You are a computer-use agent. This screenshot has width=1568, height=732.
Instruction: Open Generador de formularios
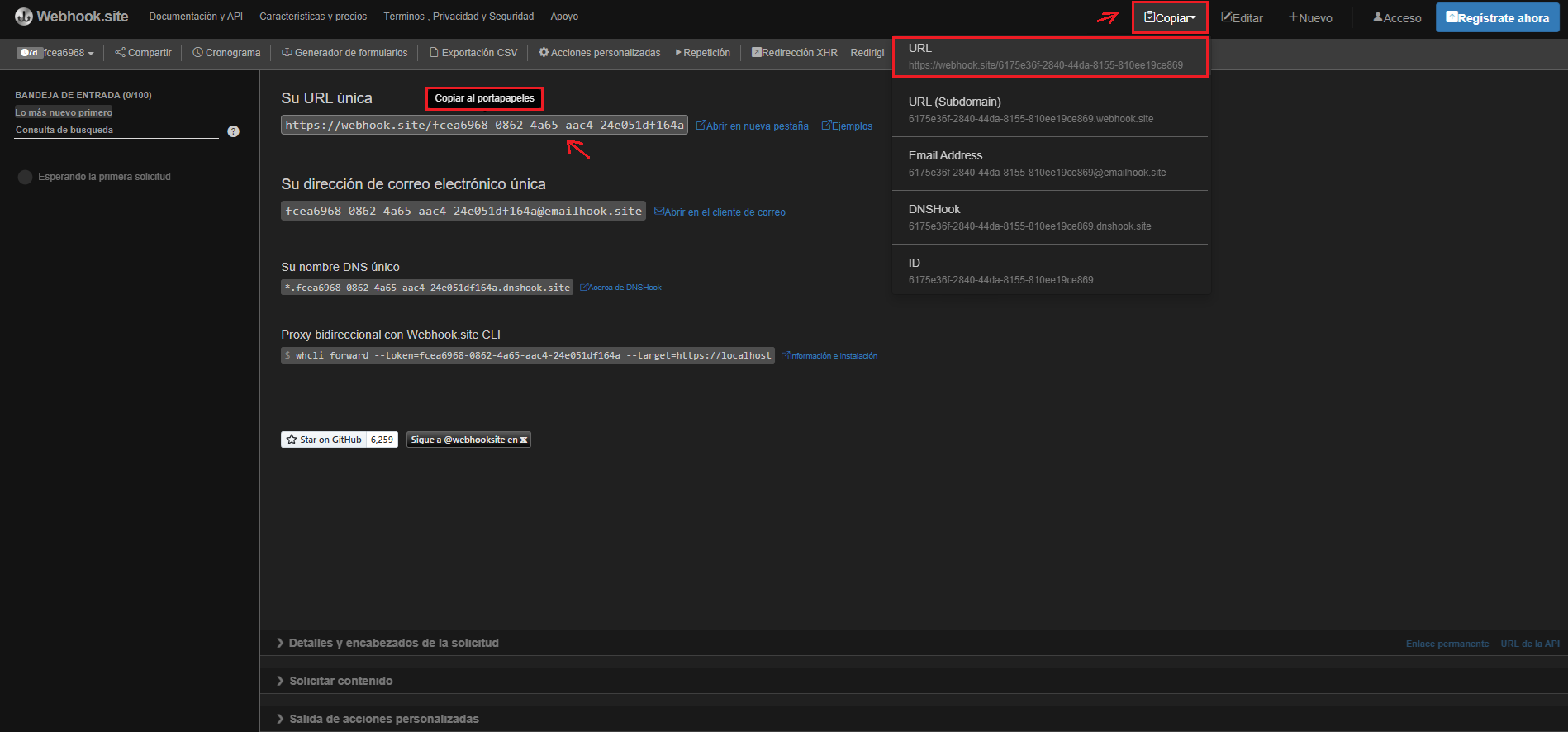tap(344, 53)
